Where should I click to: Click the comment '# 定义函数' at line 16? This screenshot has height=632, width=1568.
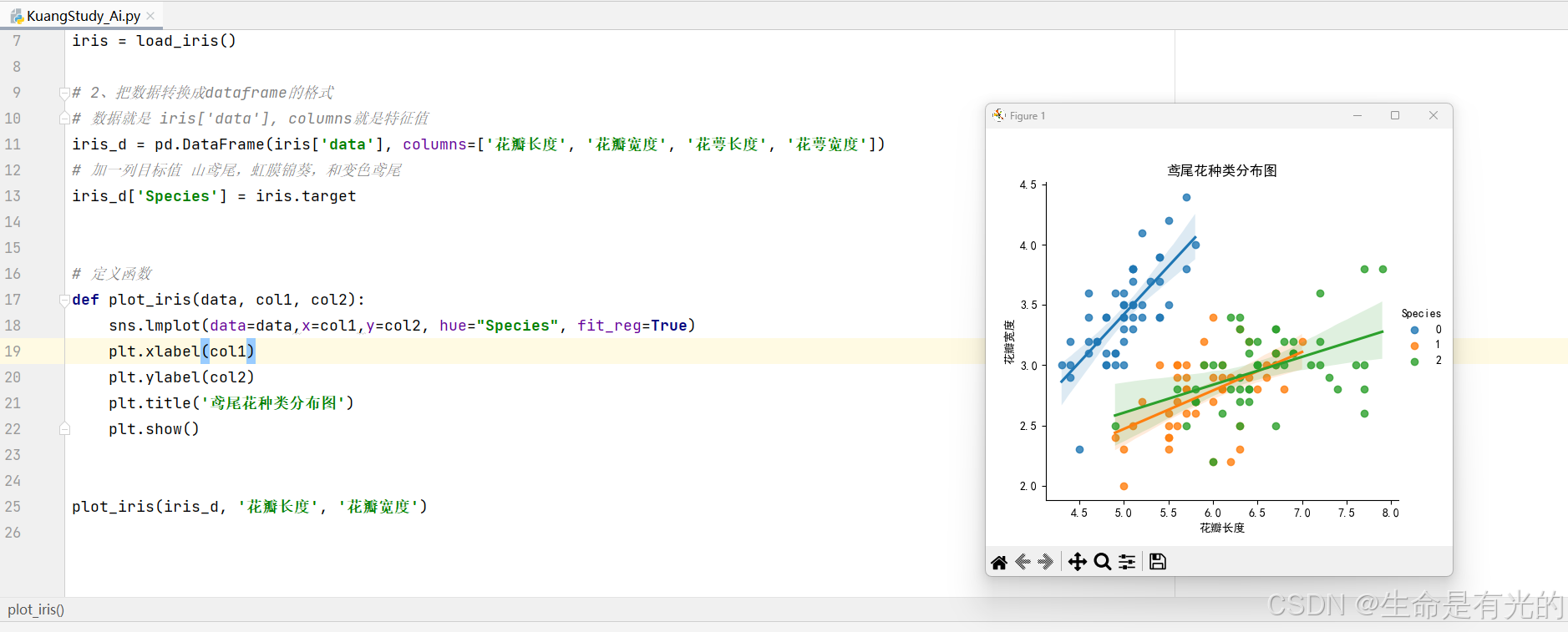[x=112, y=274]
